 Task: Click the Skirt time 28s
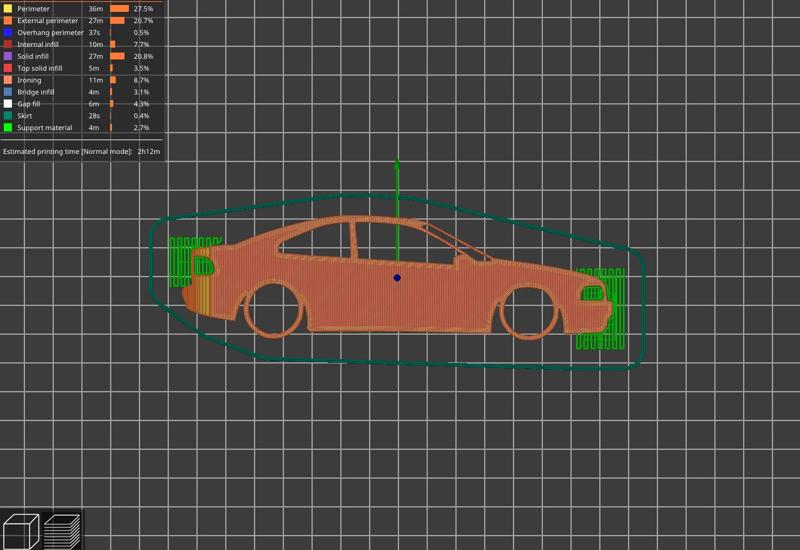(x=94, y=116)
